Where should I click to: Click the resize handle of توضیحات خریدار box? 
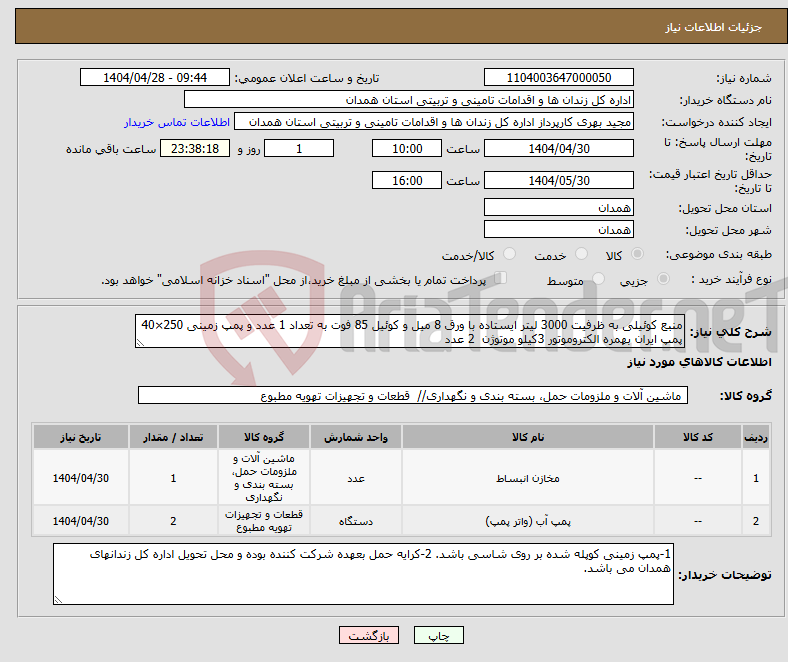point(58,600)
